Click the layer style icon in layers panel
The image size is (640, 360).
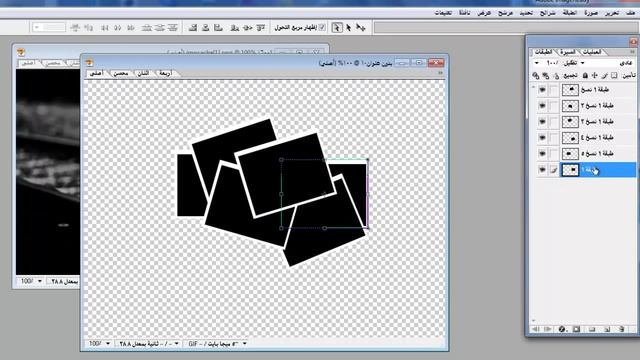coord(562,329)
